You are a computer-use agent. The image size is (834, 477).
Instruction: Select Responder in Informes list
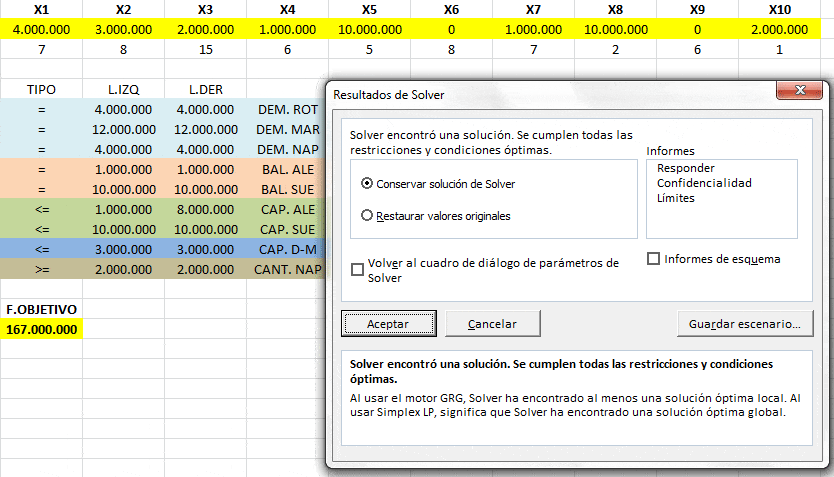pyautogui.click(x=686, y=168)
